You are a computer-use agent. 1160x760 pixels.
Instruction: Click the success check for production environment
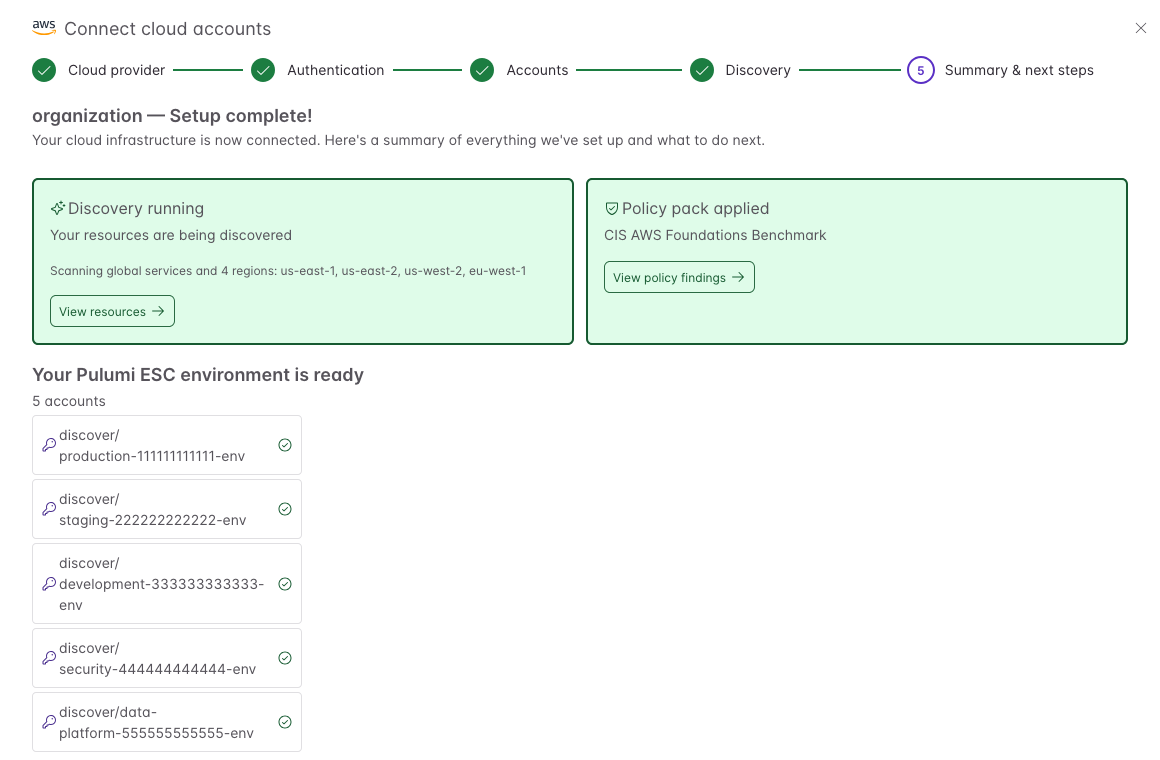point(285,445)
